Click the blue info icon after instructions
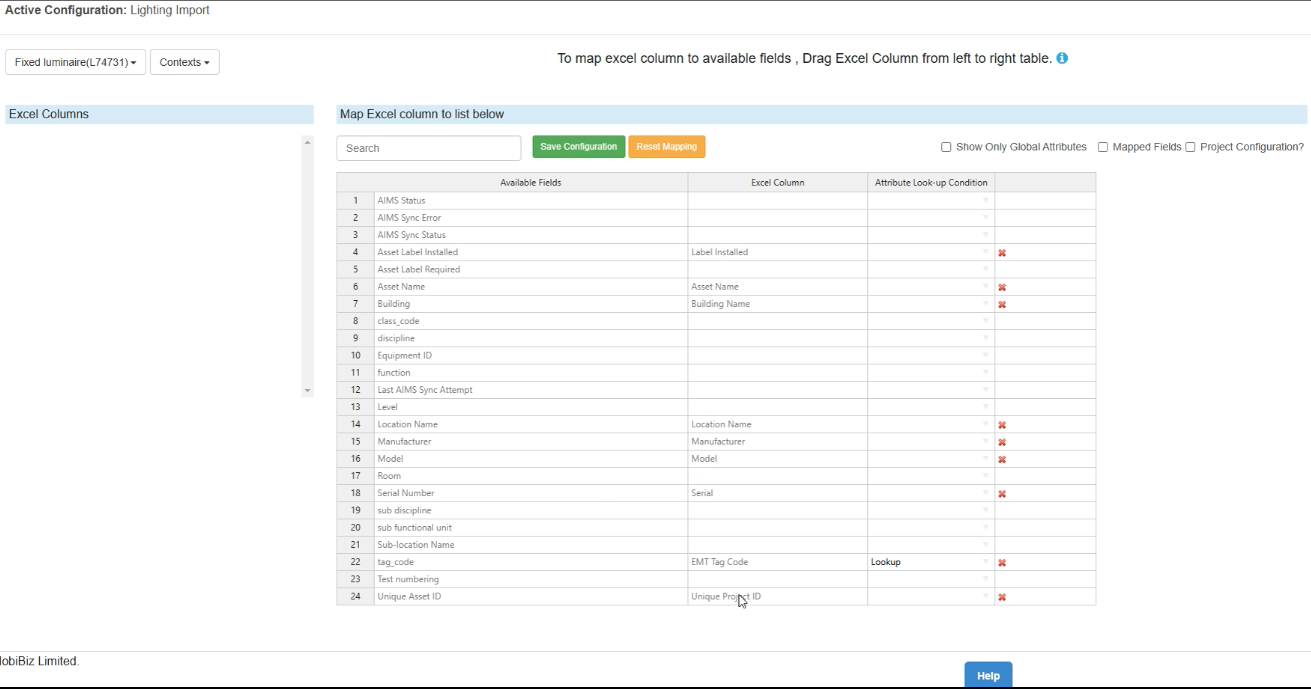 click(x=1062, y=59)
